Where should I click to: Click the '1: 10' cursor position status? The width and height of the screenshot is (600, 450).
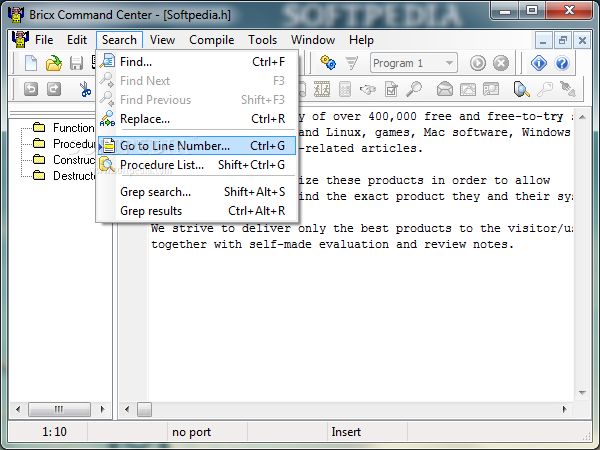point(54,432)
